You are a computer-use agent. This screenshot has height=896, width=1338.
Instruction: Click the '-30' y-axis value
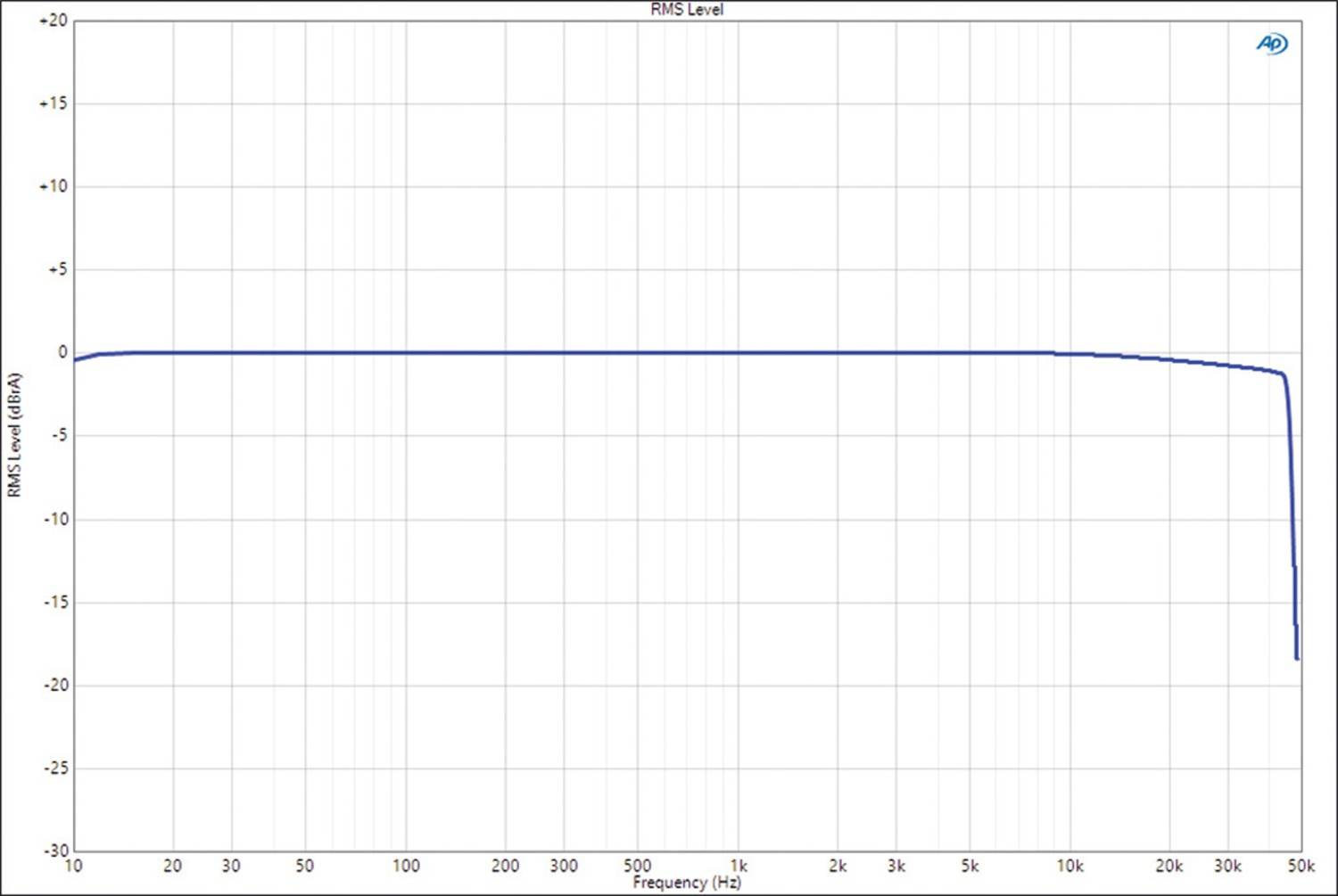coord(55,850)
